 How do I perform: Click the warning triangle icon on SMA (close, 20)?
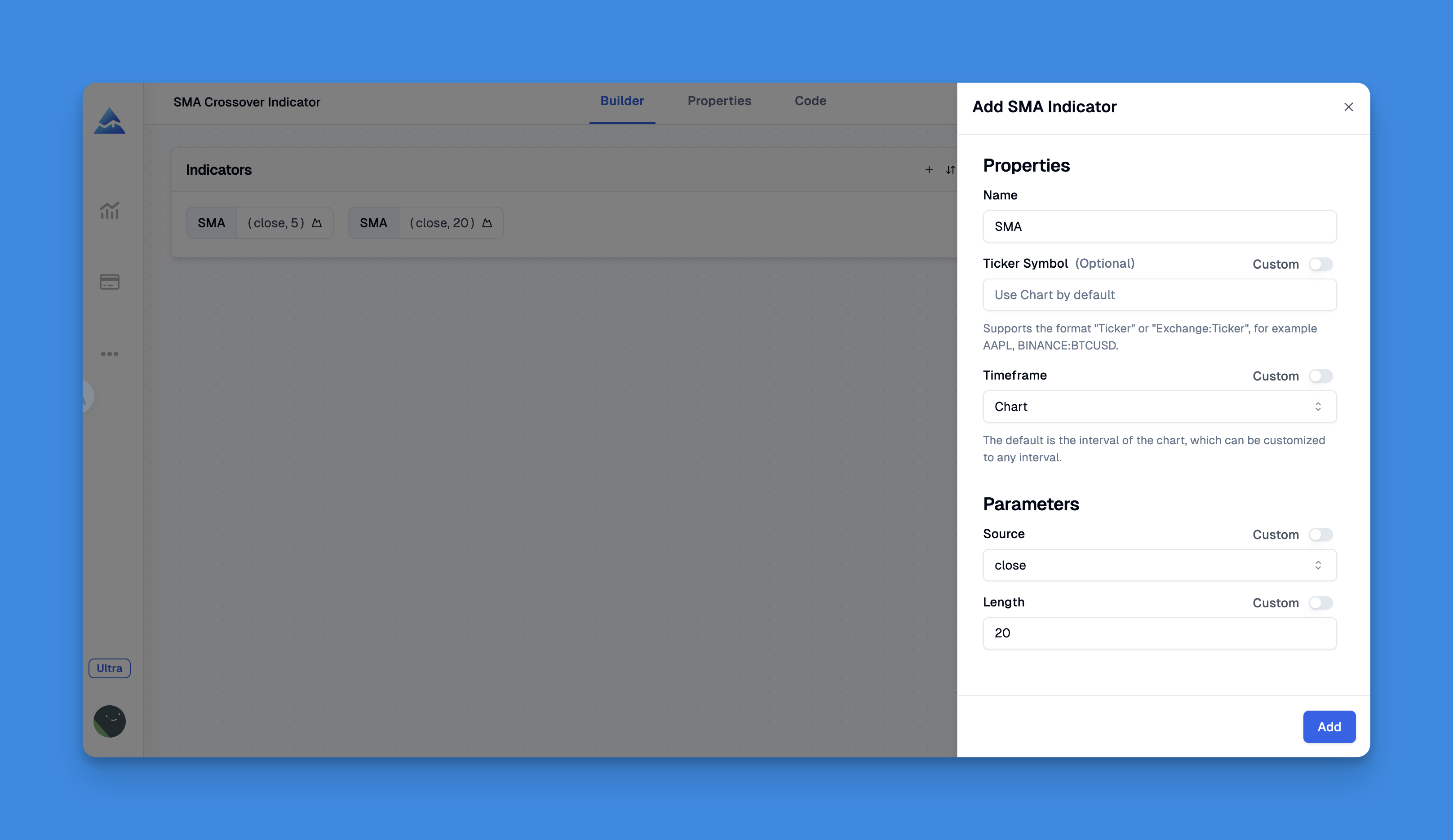tap(487, 222)
